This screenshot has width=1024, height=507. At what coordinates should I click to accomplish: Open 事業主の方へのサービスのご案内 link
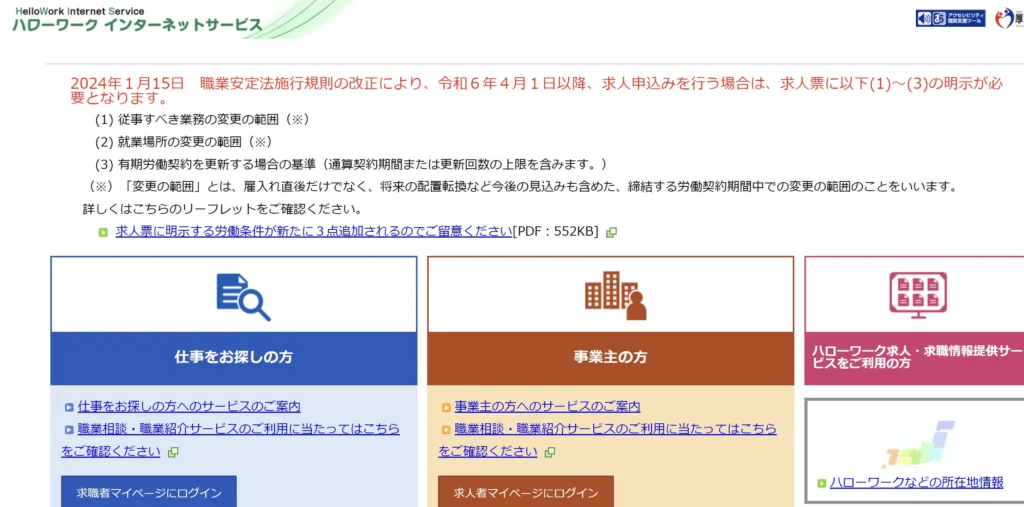[547, 406]
